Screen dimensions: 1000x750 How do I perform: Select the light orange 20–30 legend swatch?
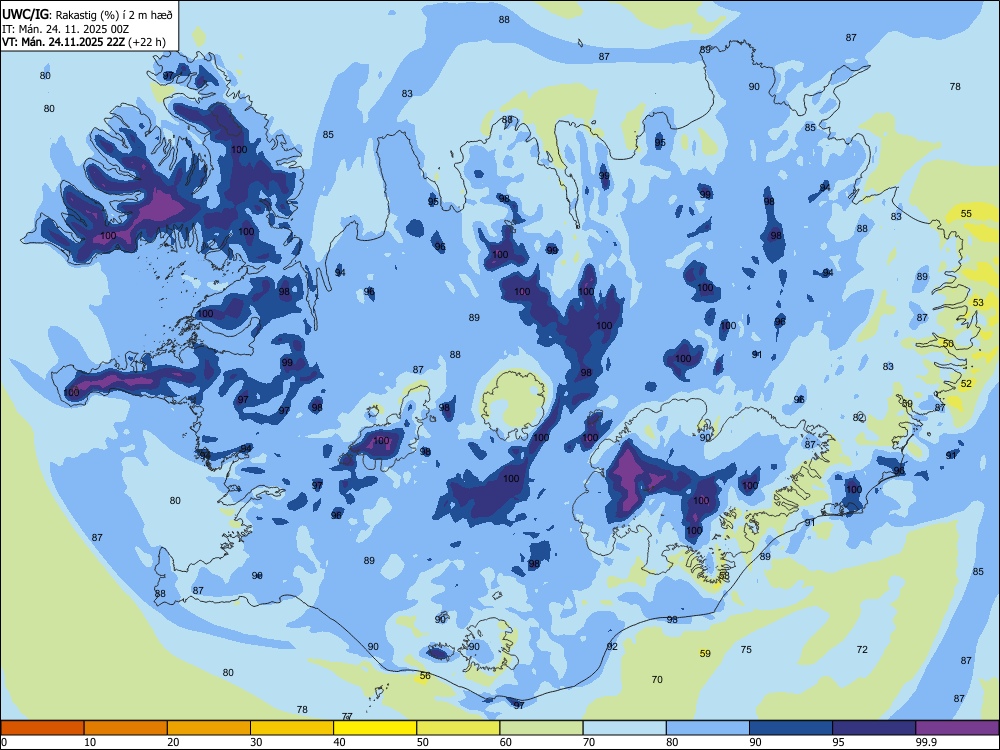[209, 728]
